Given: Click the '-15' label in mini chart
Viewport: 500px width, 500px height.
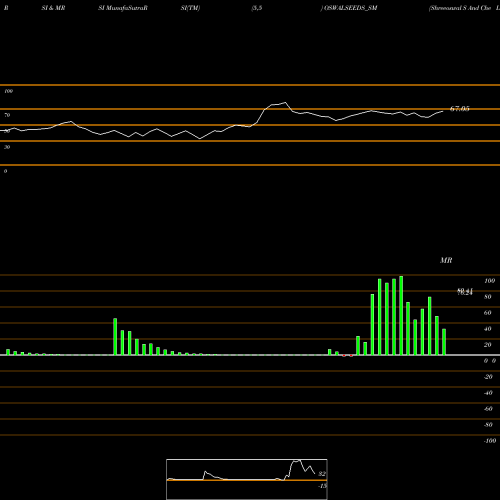Looking at the screenshot, I should coord(322,486).
